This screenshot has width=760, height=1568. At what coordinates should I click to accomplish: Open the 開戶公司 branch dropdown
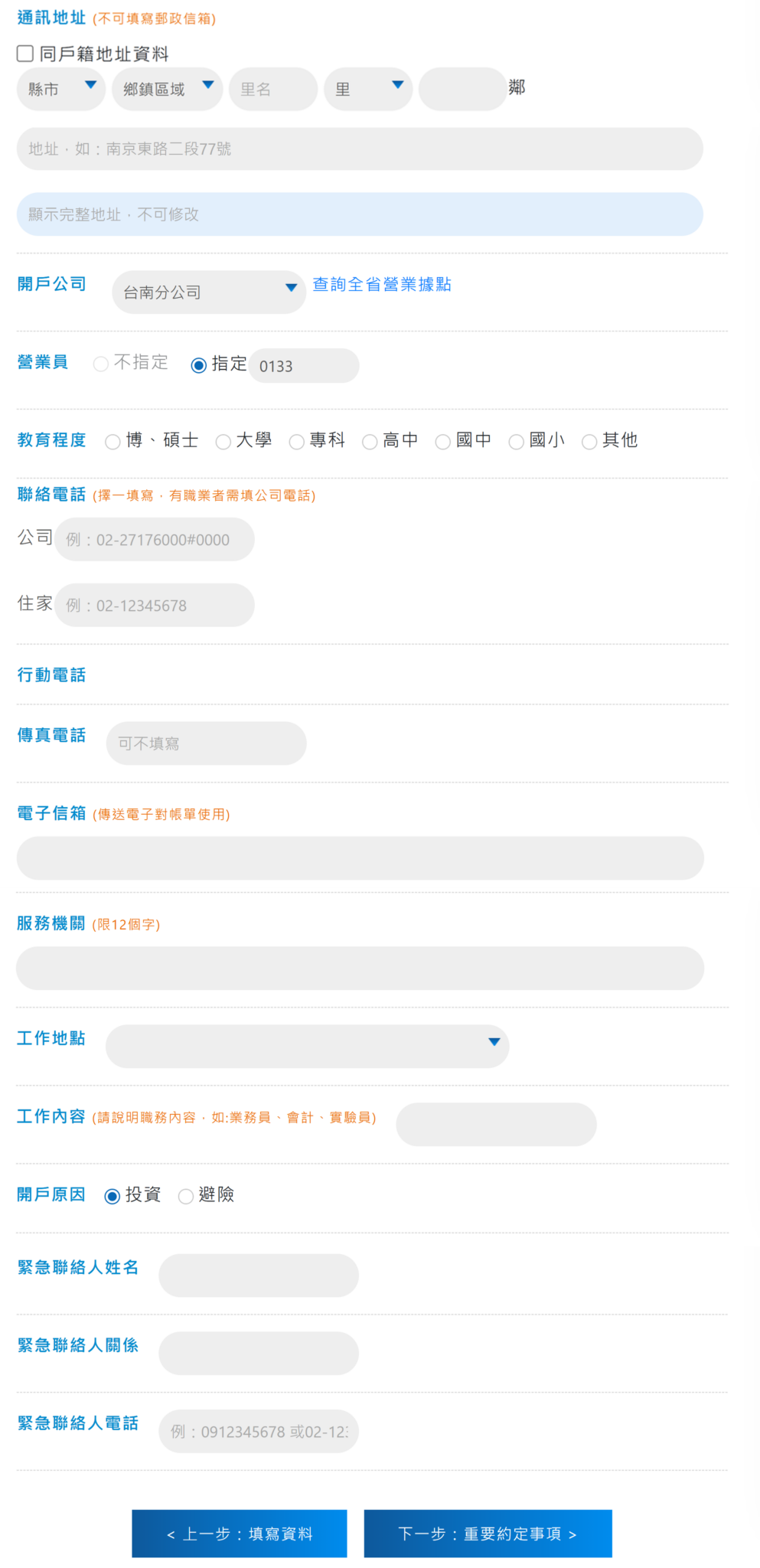[209, 292]
